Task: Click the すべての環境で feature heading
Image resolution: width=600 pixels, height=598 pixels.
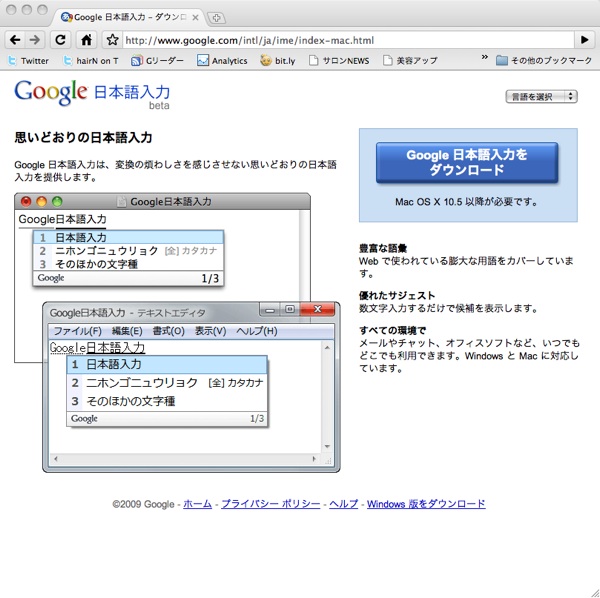Action: point(392,330)
